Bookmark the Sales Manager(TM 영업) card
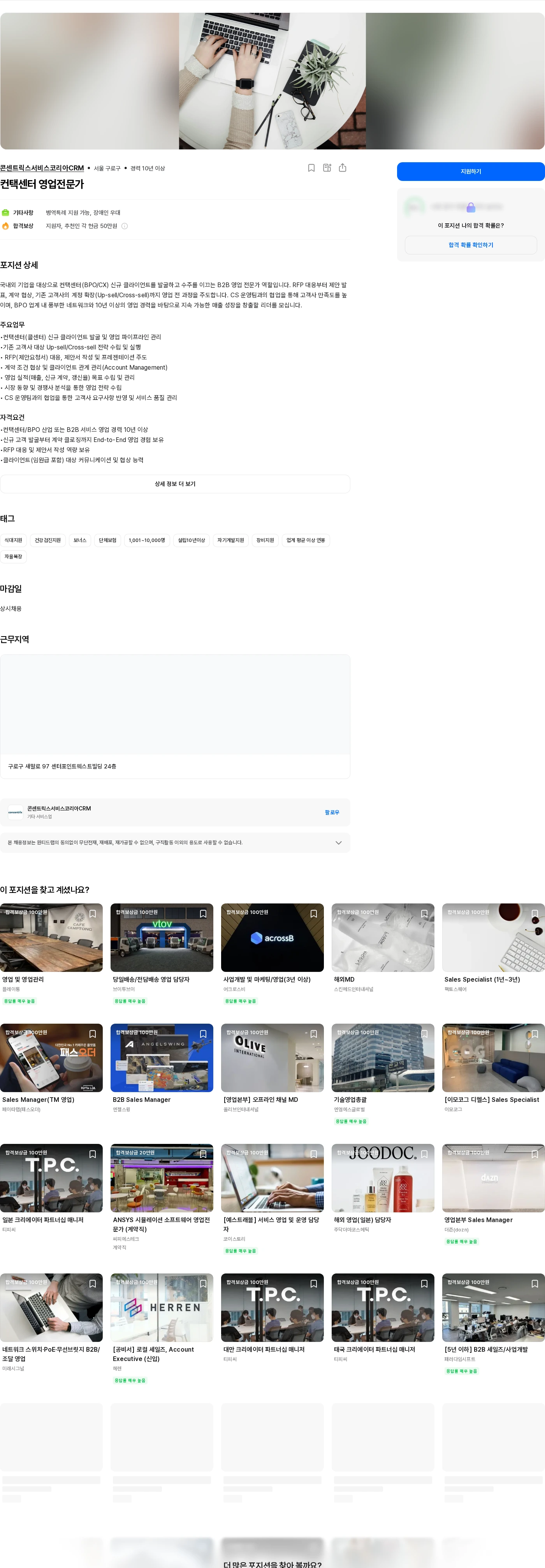Viewport: 545px width, 1568px height. [x=93, y=1033]
